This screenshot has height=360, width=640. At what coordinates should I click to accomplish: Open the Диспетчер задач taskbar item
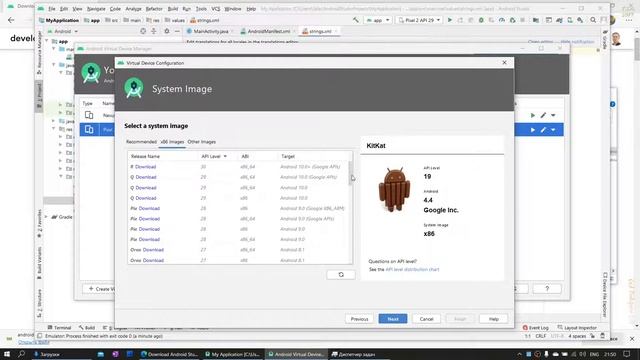coord(353,354)
